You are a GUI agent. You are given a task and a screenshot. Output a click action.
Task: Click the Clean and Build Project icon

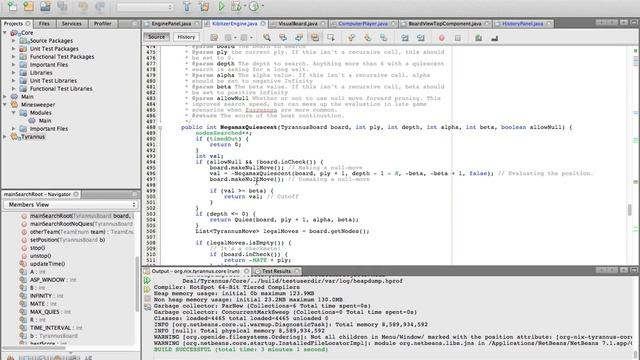point(204,6)
